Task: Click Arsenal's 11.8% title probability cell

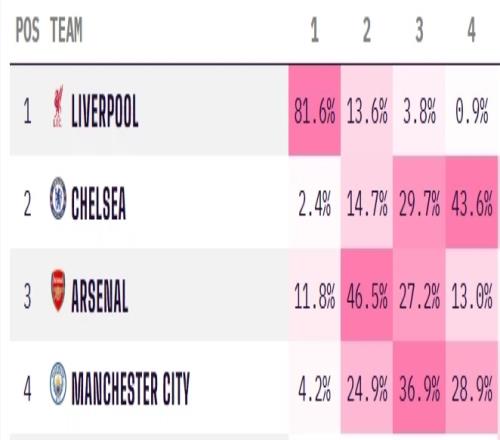Action: click(x=314, y=295)
